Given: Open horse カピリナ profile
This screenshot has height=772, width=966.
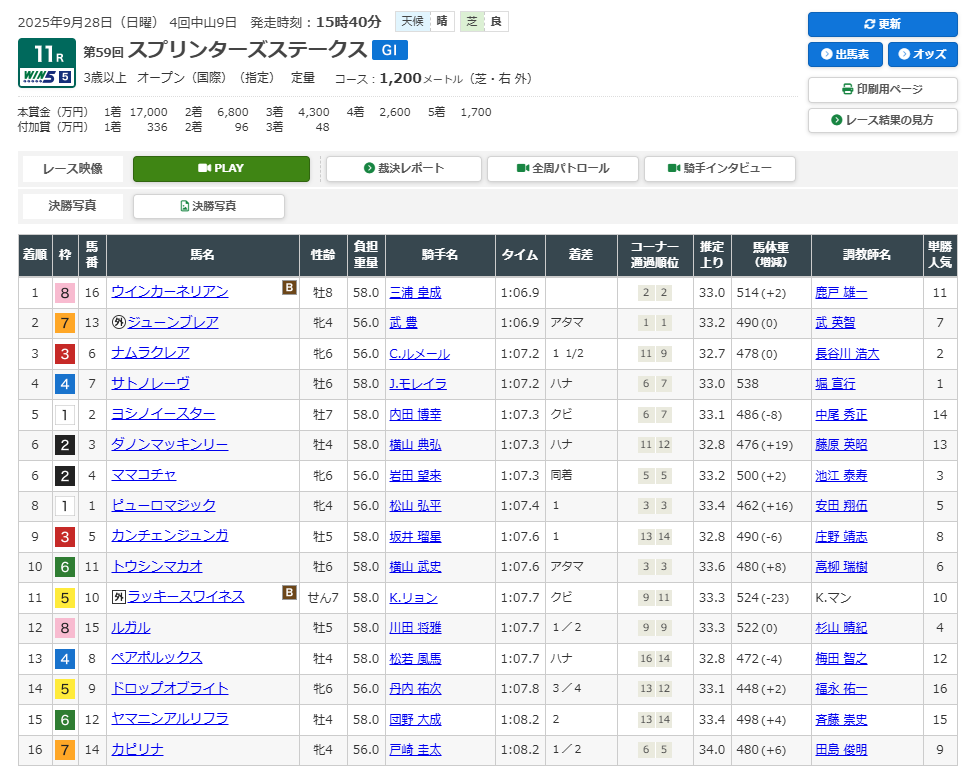Looking at the screenshot, I should point(137,749).
